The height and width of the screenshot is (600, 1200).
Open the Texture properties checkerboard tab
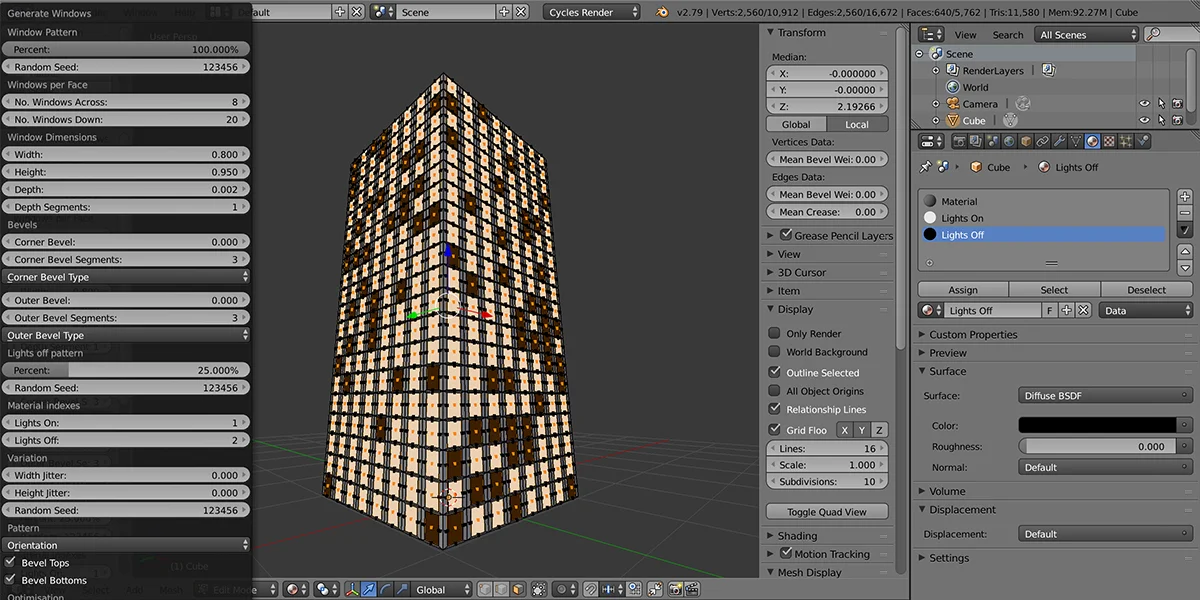1109,142
